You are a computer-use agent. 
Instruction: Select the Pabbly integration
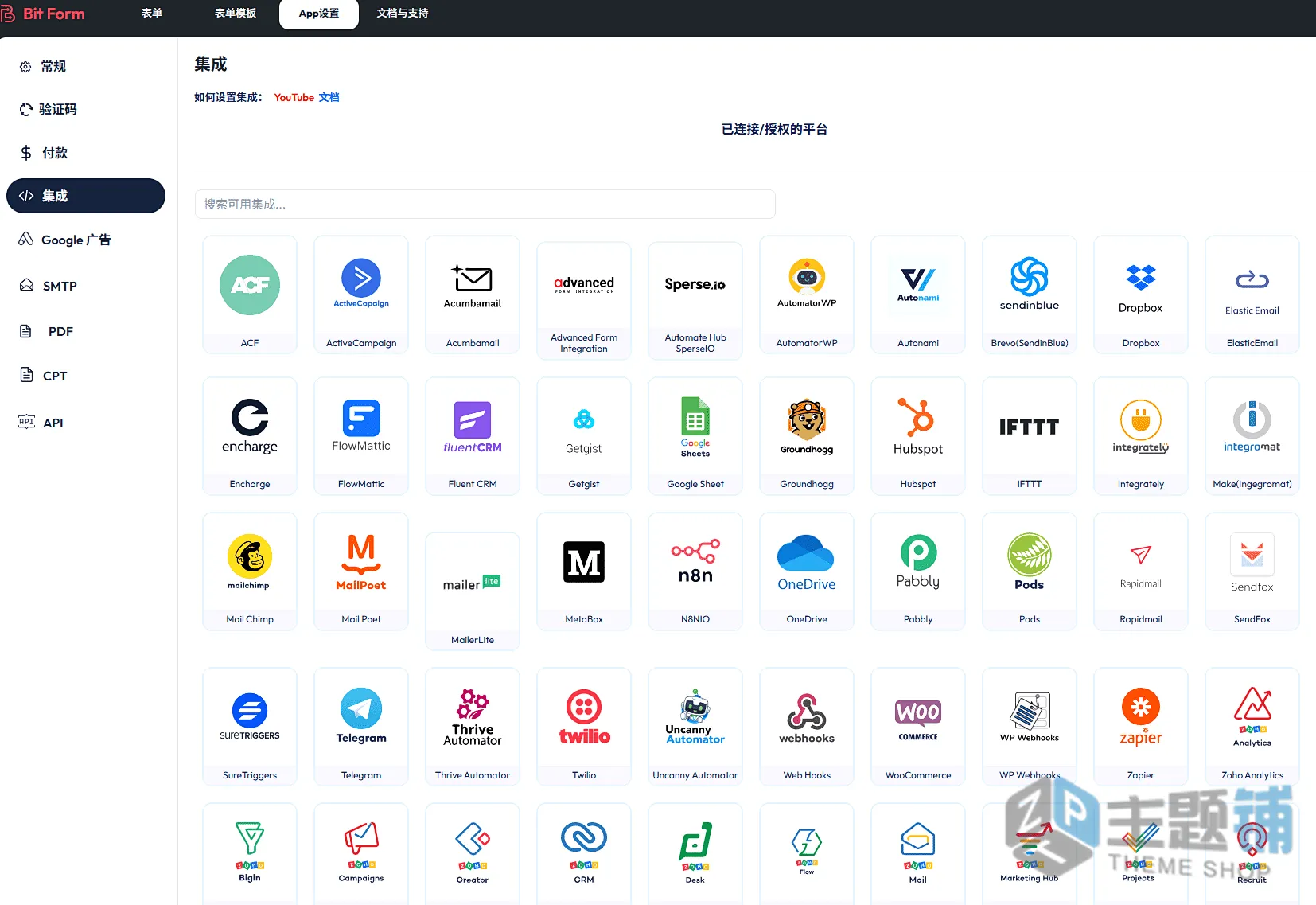pyautogui.click(x=918, y=571)
